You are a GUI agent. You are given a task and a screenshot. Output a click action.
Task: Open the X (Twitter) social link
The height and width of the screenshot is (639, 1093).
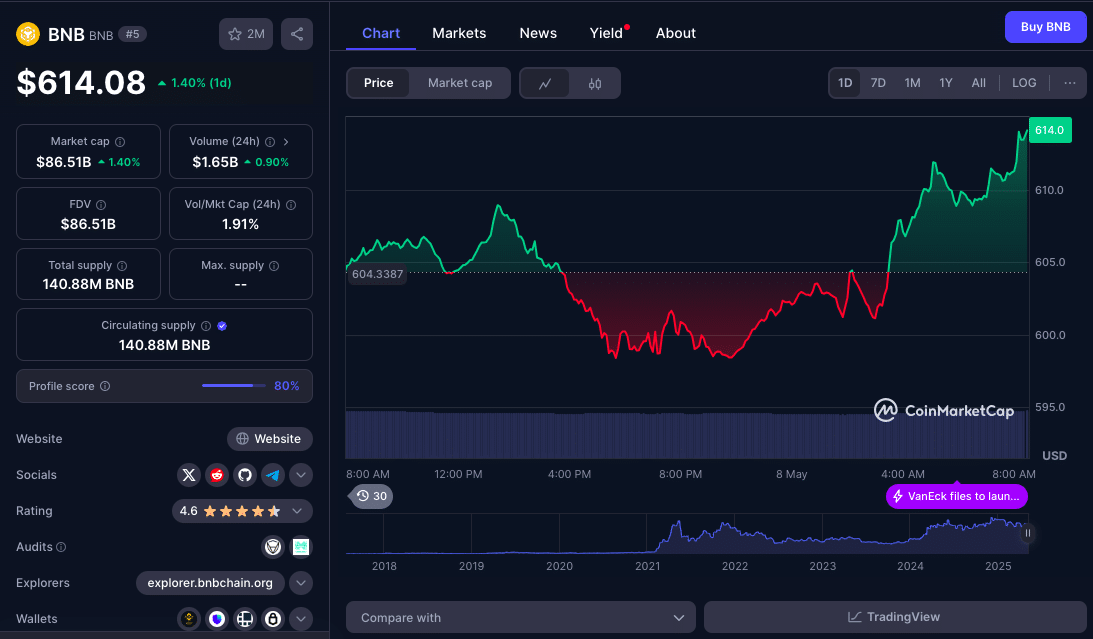(x=189, y=475)
